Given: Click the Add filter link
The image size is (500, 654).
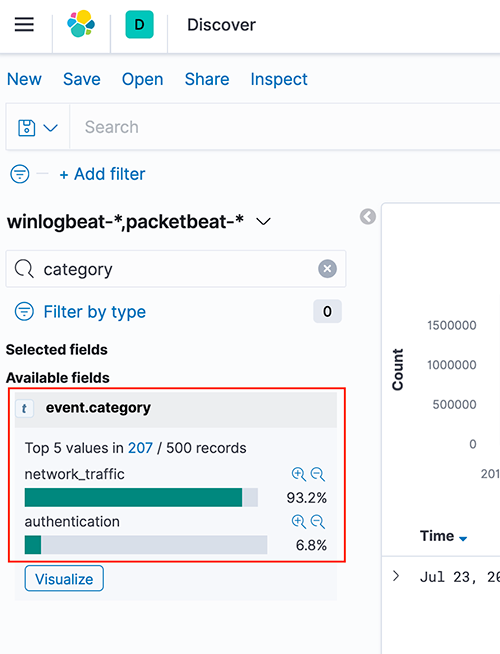Looking at the screenshot, I should click(103, 174).
